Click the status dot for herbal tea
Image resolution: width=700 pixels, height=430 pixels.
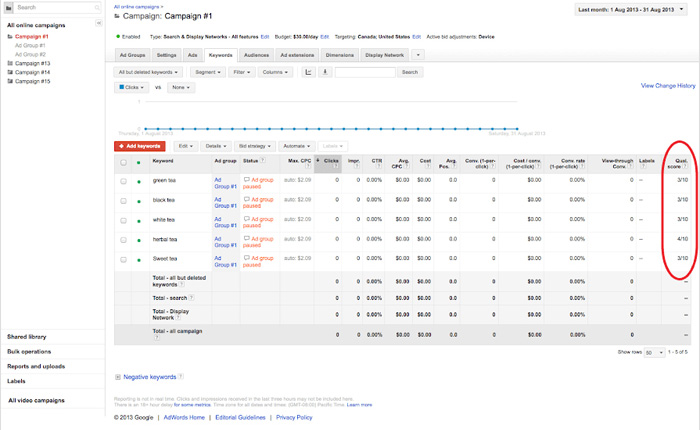139,240
